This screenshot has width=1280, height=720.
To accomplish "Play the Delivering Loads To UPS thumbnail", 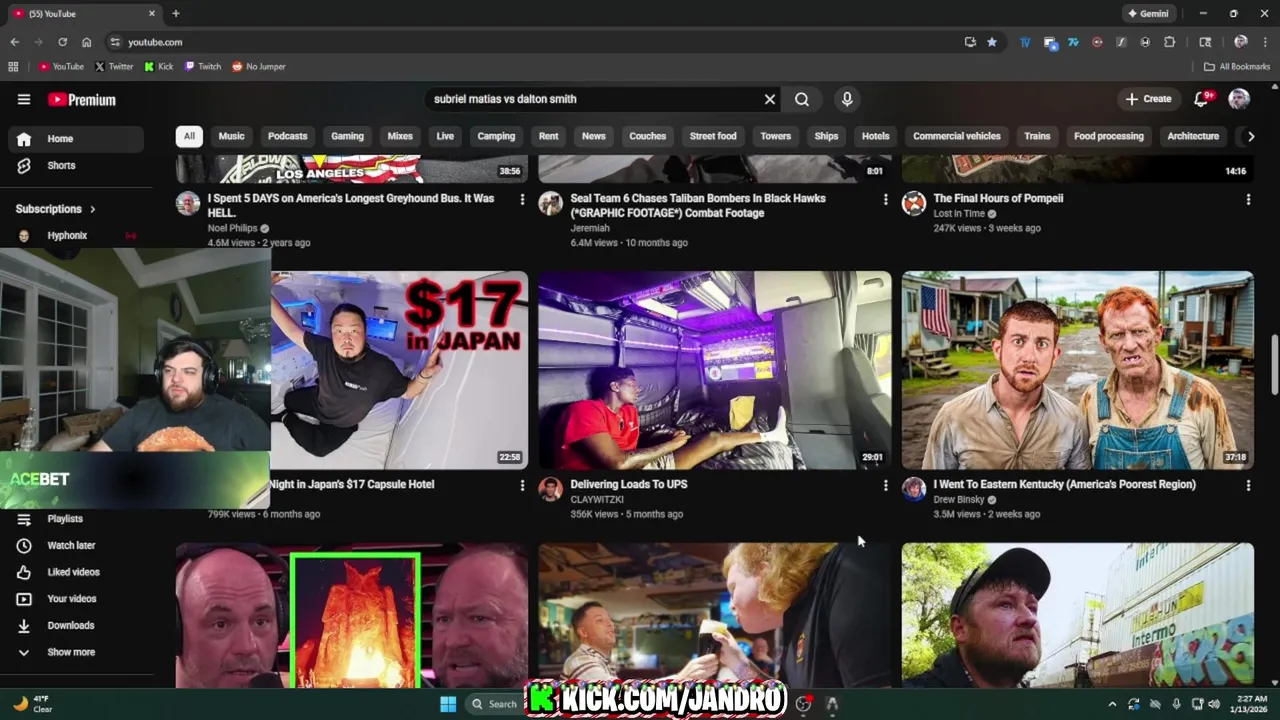I will pos(715,370).
